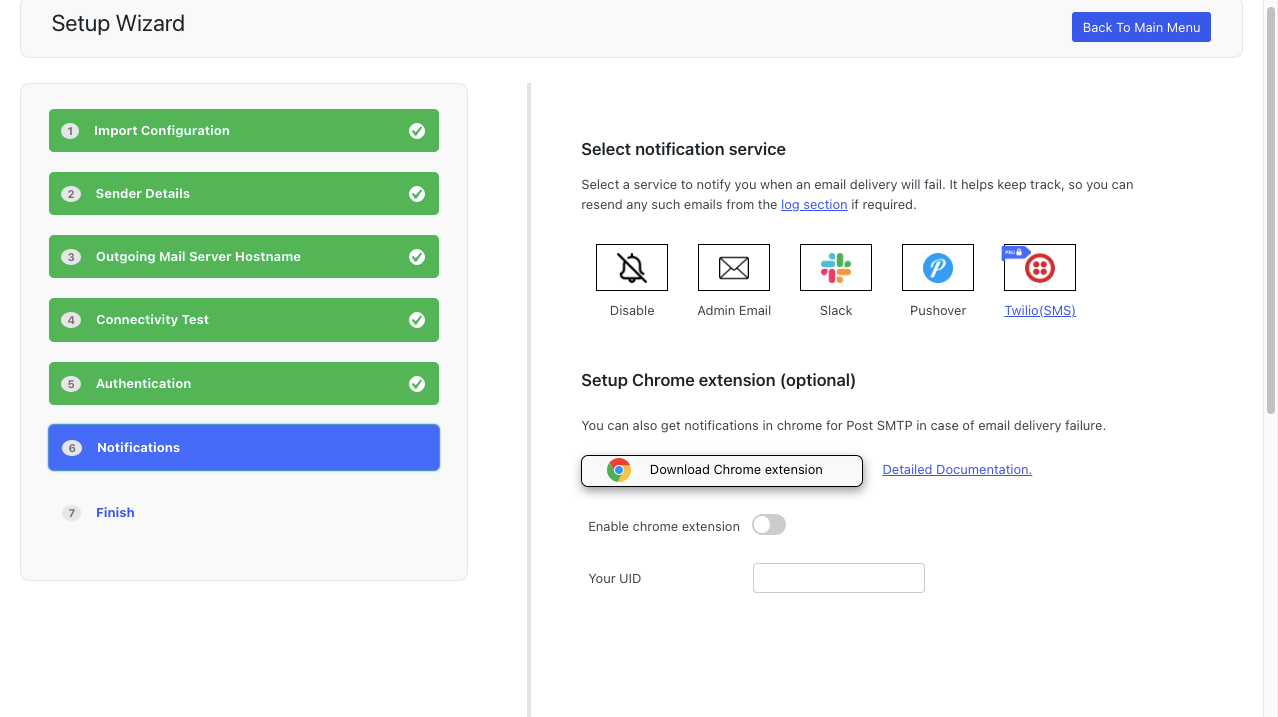Click the numbered circle on Notifications step
This screenshot has width=1278, height=717.
[71, 447]
